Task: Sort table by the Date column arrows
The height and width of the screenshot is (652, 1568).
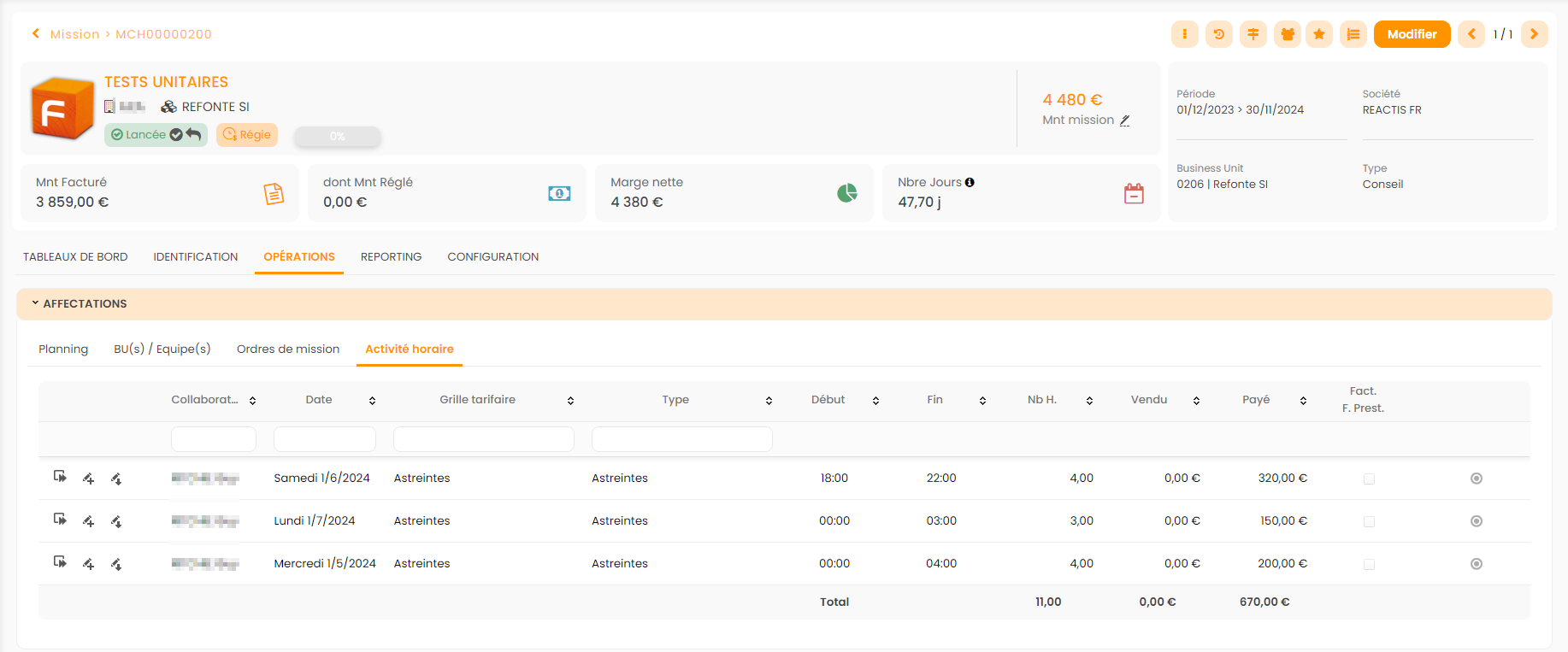Action: [x=372, y=400]
